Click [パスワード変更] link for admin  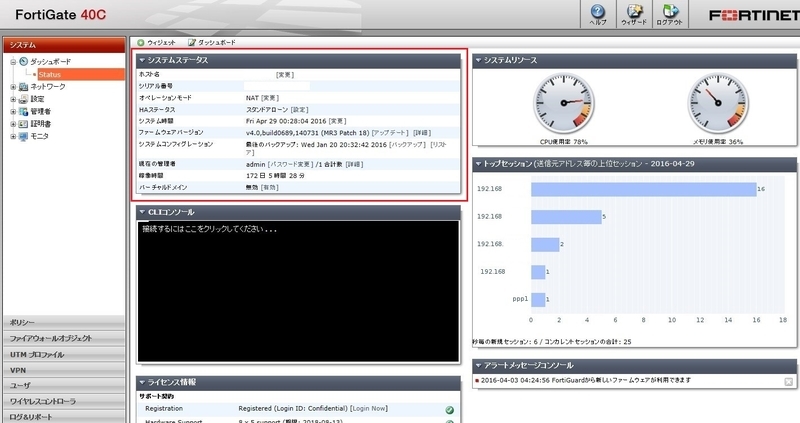[x=290, y=164]
